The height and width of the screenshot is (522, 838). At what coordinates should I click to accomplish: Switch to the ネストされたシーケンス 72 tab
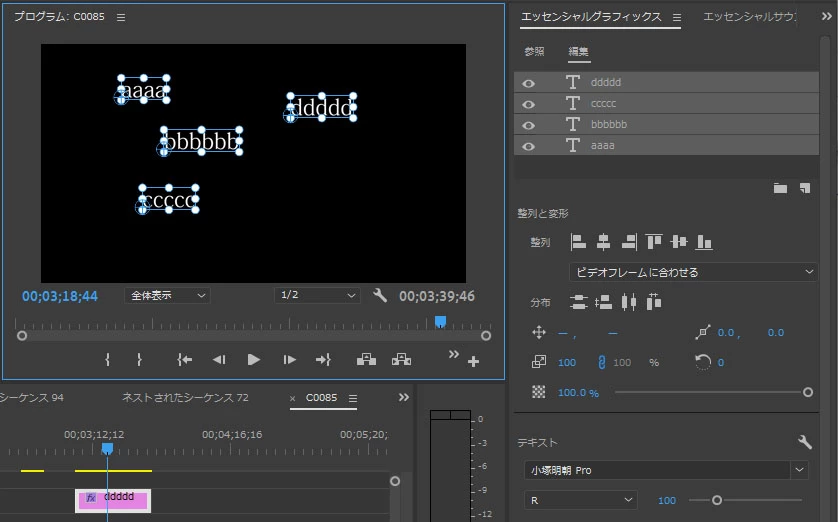click(x=185, y=398)
